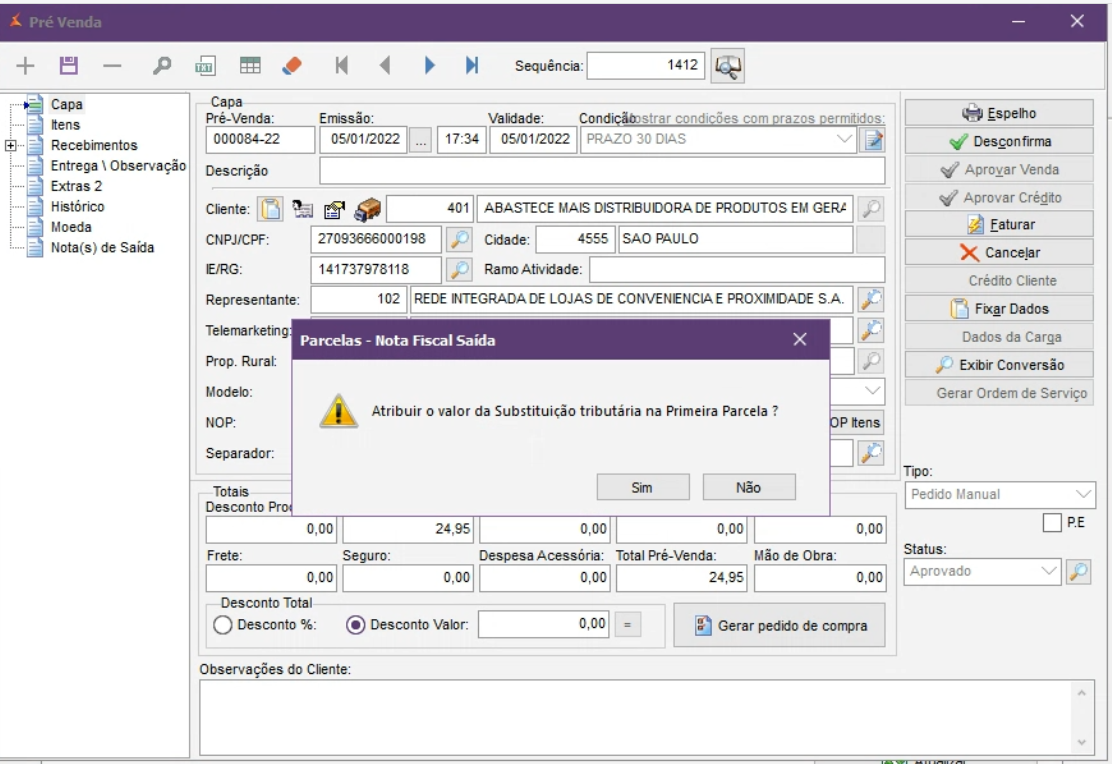
Task: Open Histórico in the navigation tree
Action: [x=78, y=206]
